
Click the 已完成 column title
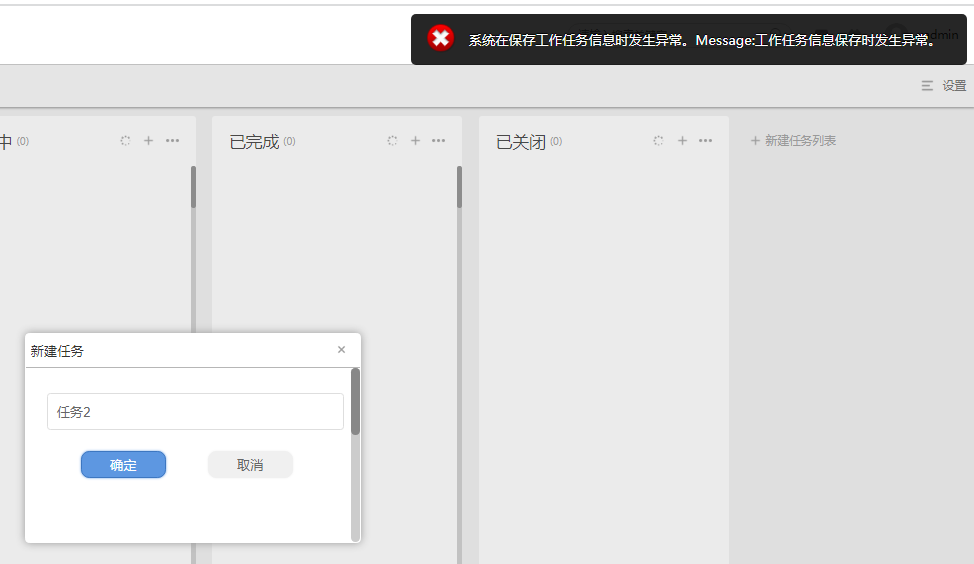[x=254, y=142]
